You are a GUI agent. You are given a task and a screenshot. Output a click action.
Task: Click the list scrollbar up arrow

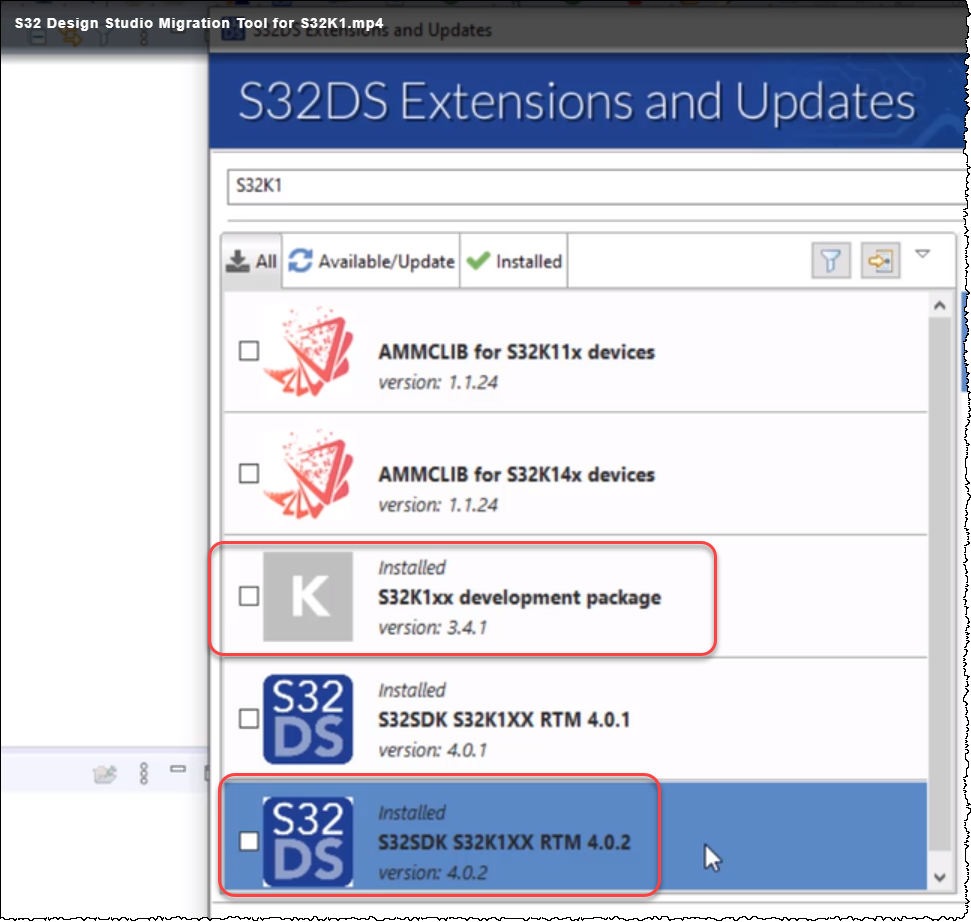[x=939, y=305]
